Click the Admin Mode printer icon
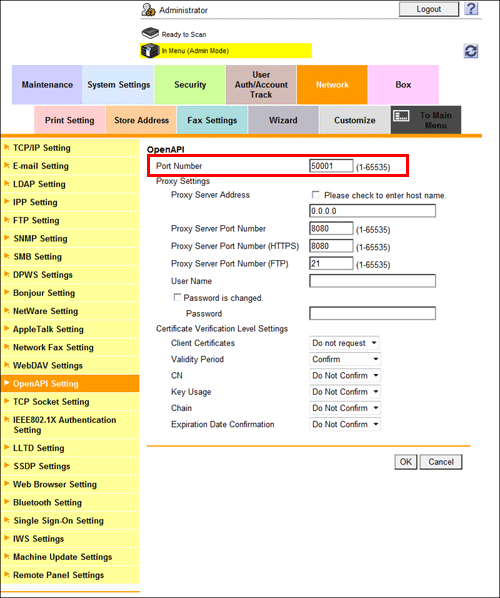 pos(150,51)
